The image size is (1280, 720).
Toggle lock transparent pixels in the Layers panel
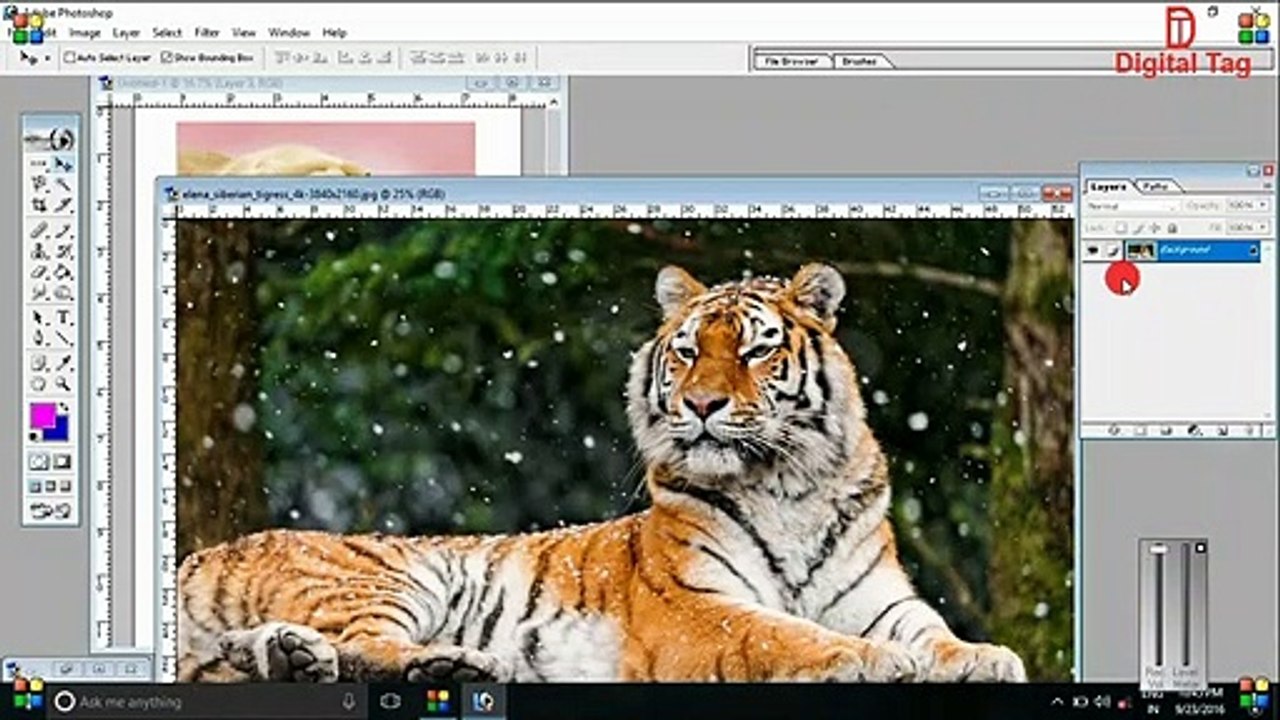[x=1121, y=228]
